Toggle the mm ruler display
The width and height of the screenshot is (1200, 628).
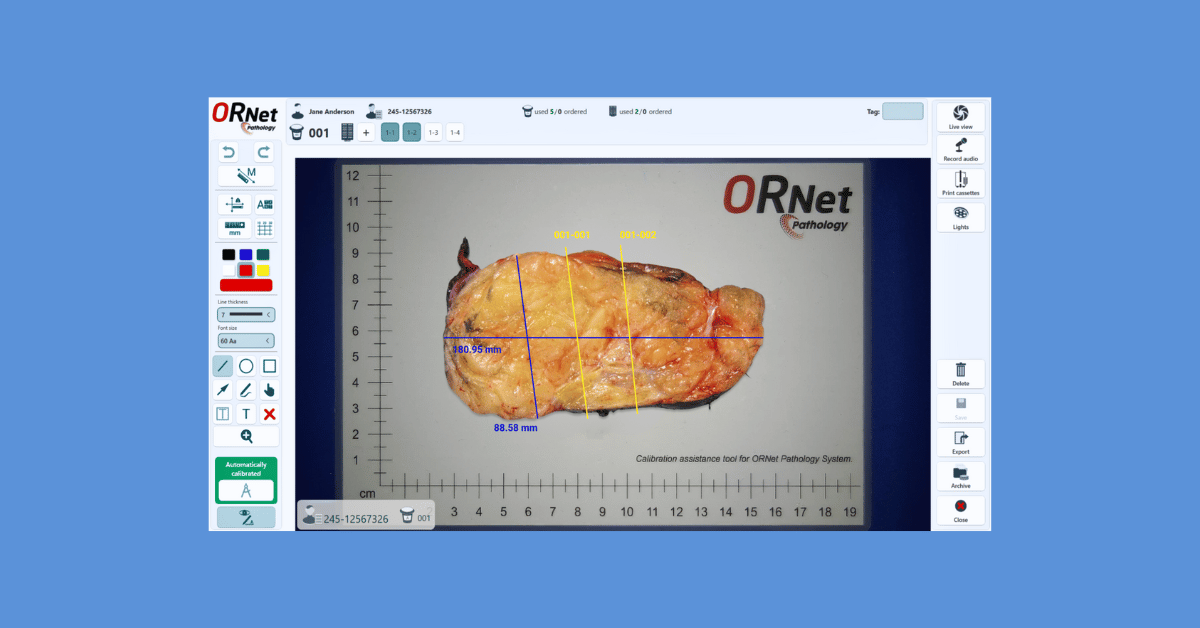click(234, 229)
